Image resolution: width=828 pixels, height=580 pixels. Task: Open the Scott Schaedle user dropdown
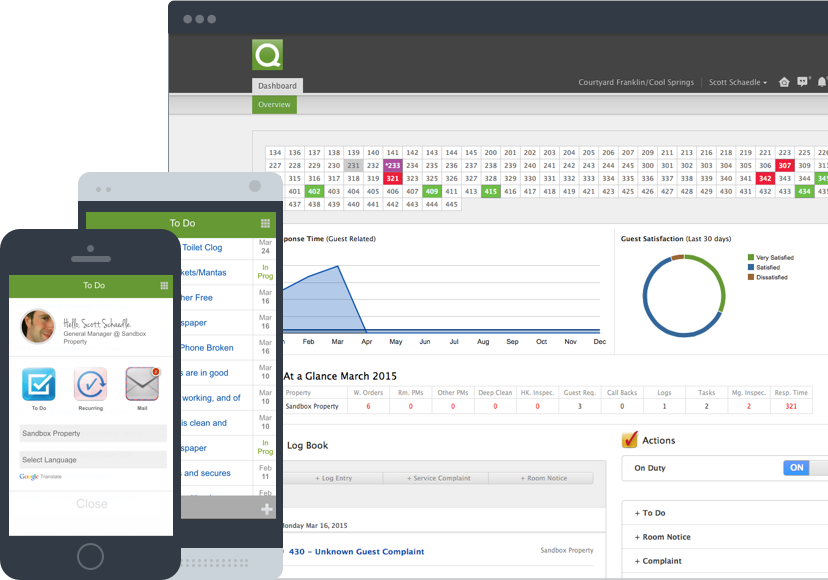point(738,82)
